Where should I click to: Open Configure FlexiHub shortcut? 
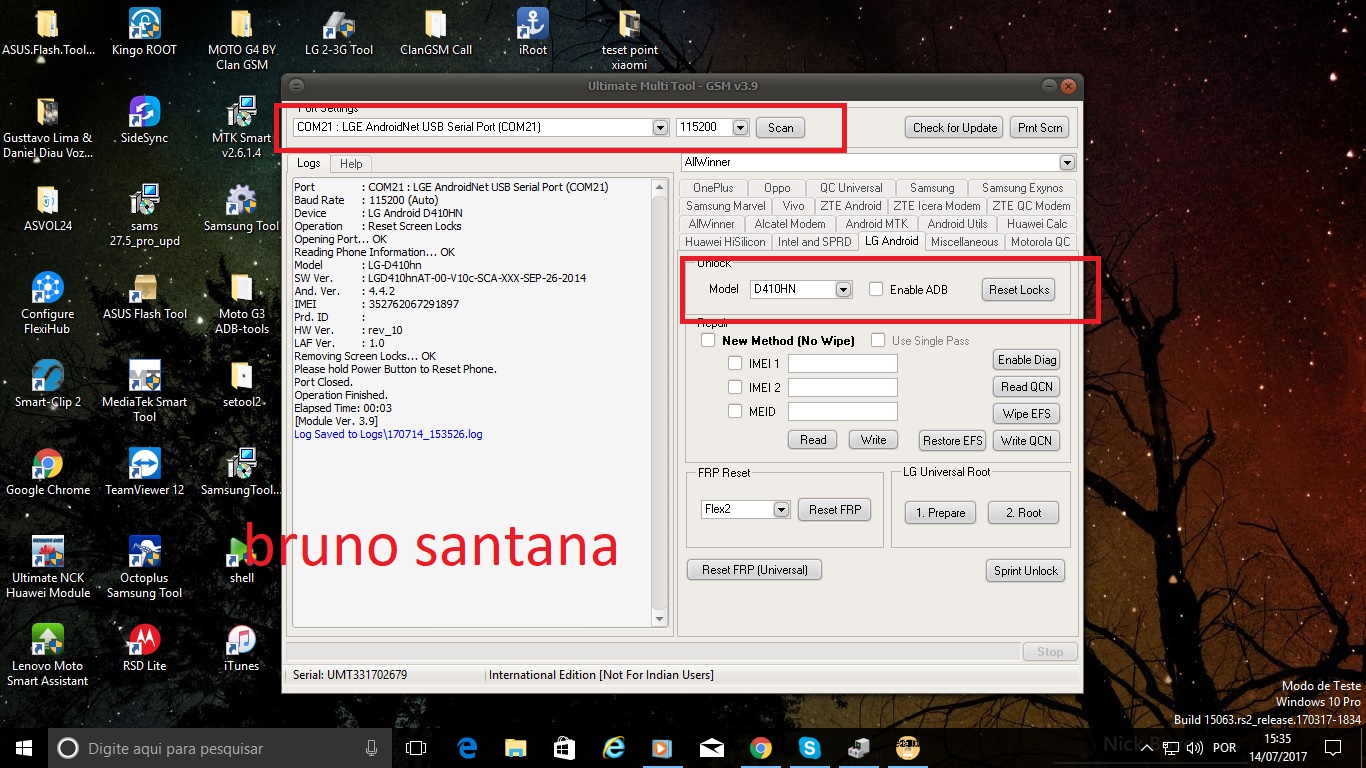pos(47,303)
